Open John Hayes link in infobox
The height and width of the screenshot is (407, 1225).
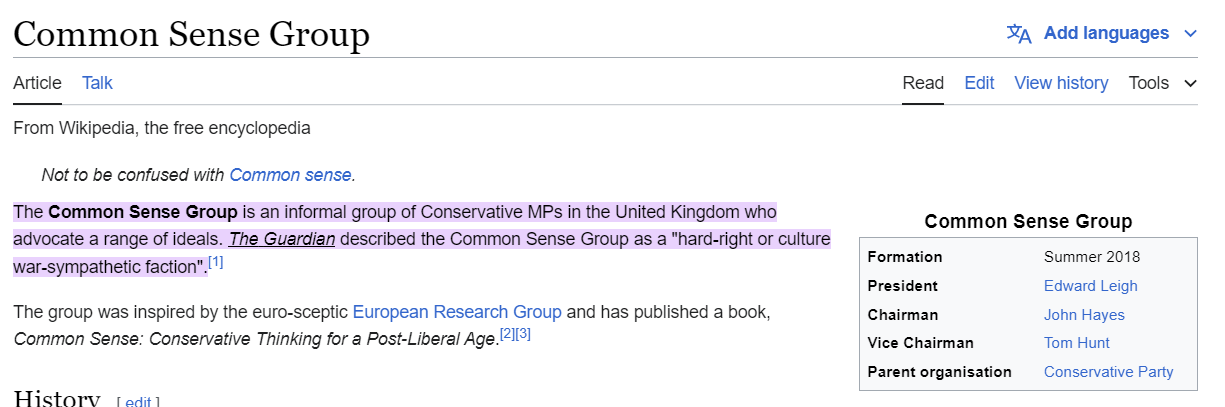(1084, 315)
